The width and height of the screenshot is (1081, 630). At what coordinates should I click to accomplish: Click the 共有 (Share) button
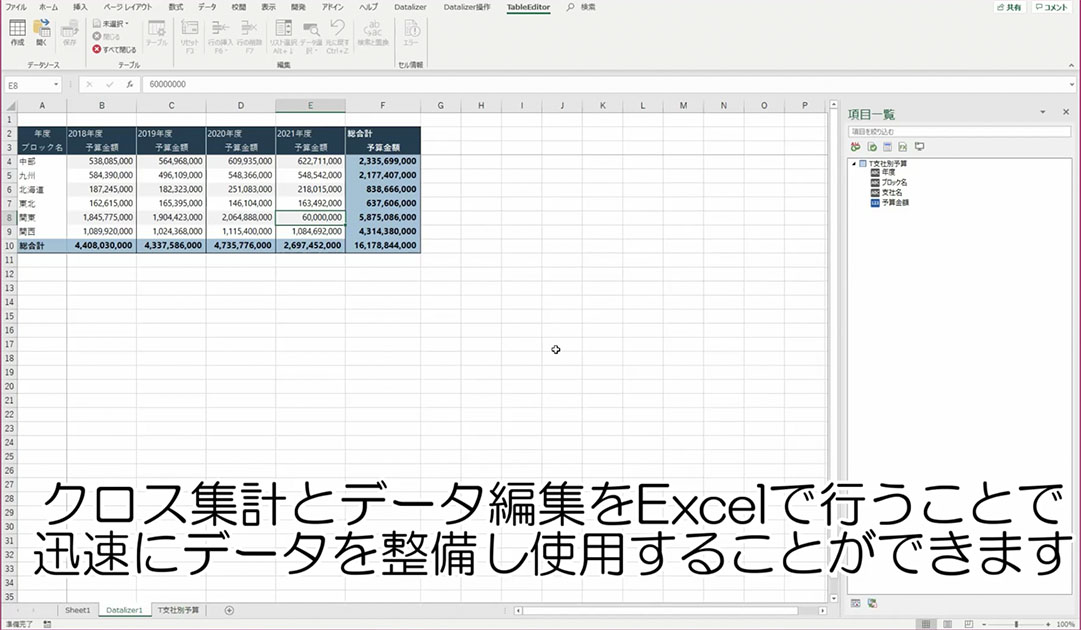[1009, 7]
